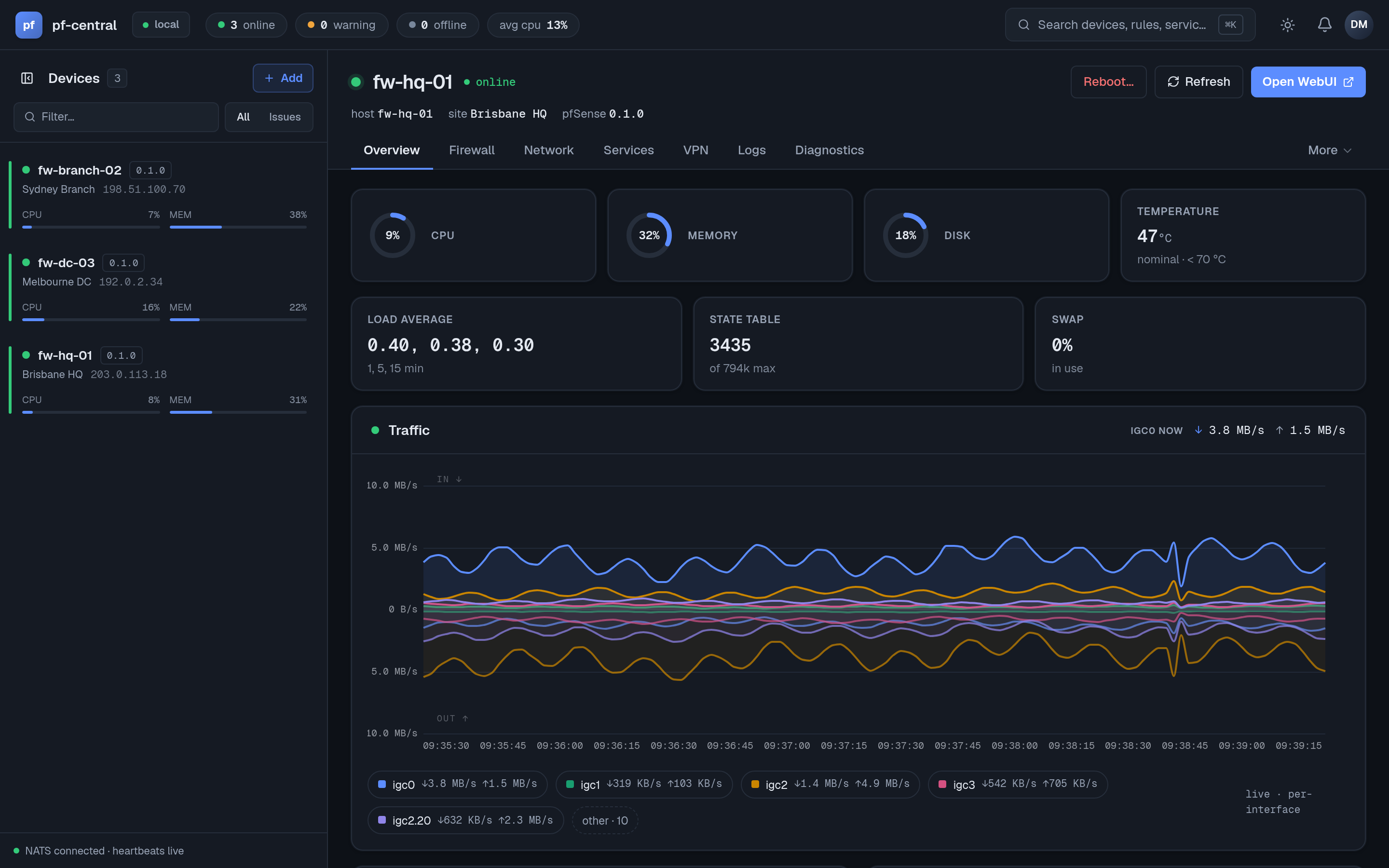Screen dimensions: 1389x868
Task: Click the Swap 0% card
Action: 1200,344
